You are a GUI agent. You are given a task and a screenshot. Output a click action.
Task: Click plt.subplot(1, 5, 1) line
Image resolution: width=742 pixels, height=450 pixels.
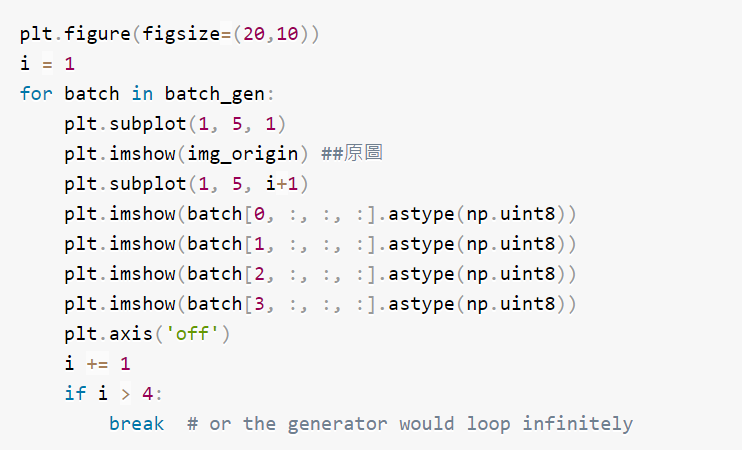click(175, 124)
